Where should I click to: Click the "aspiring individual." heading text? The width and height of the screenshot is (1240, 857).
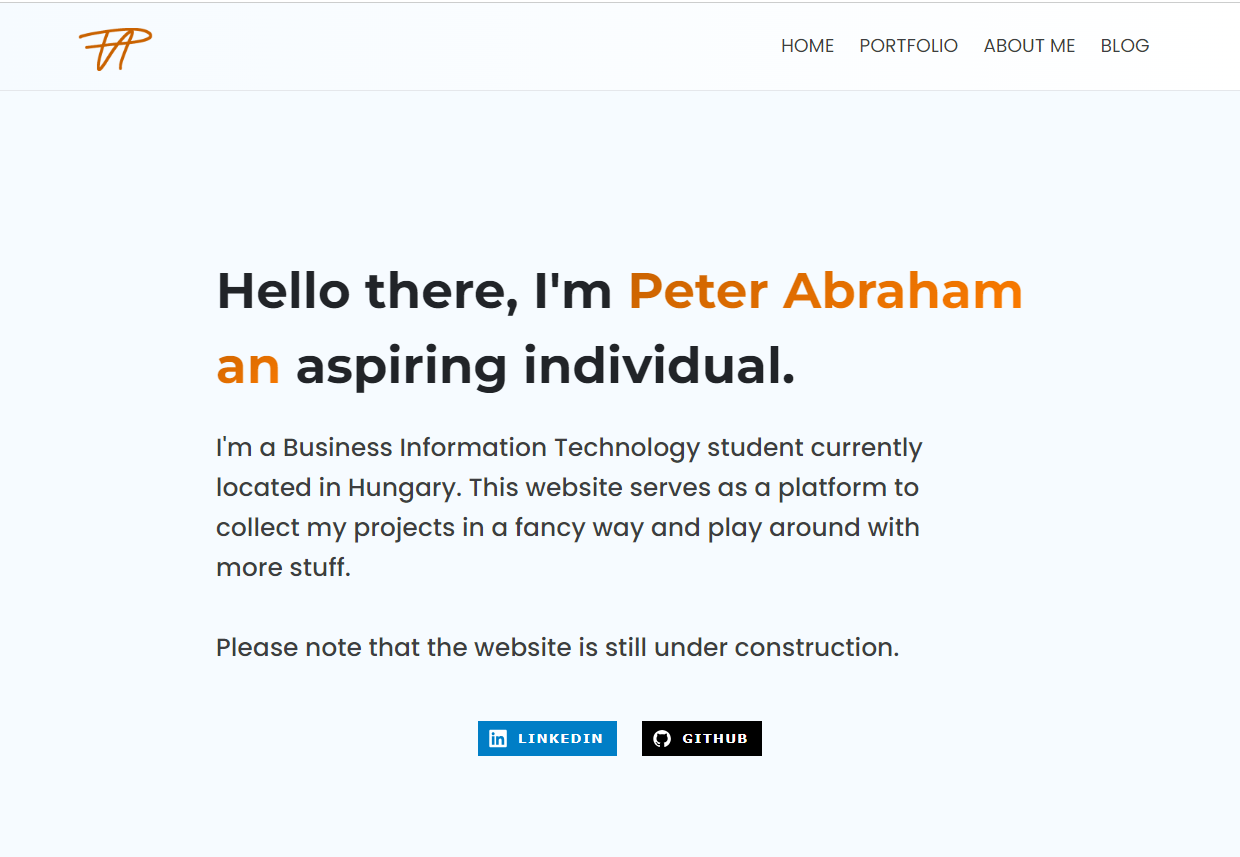coord(545,366)
